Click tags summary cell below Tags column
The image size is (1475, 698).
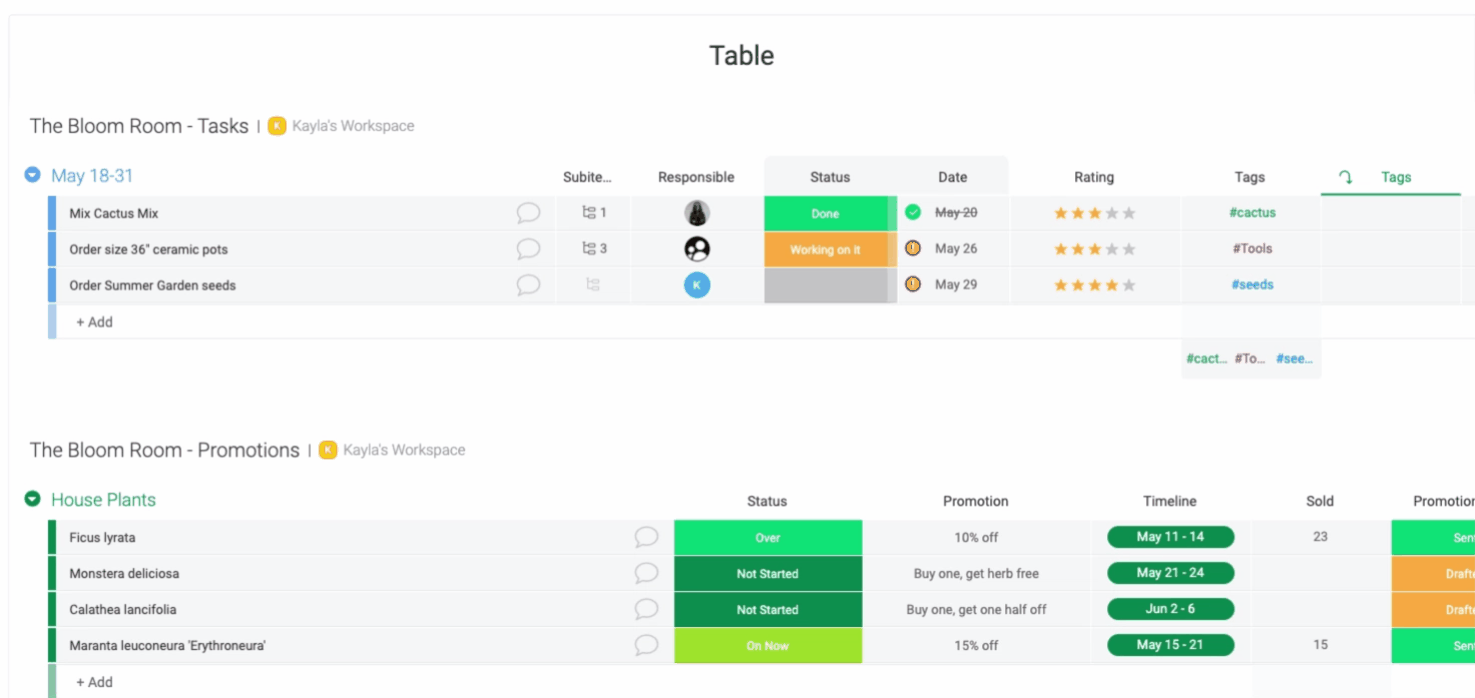(x=1251, y=358)
